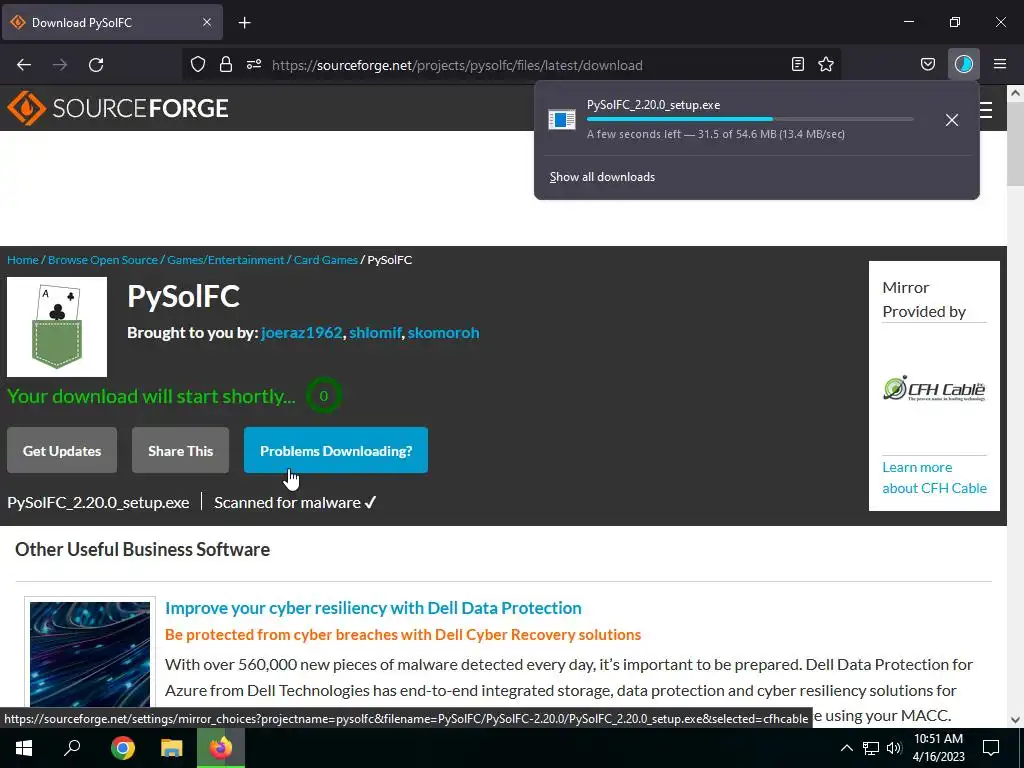Click the site security padlock icon

click(x=226, y=65)
